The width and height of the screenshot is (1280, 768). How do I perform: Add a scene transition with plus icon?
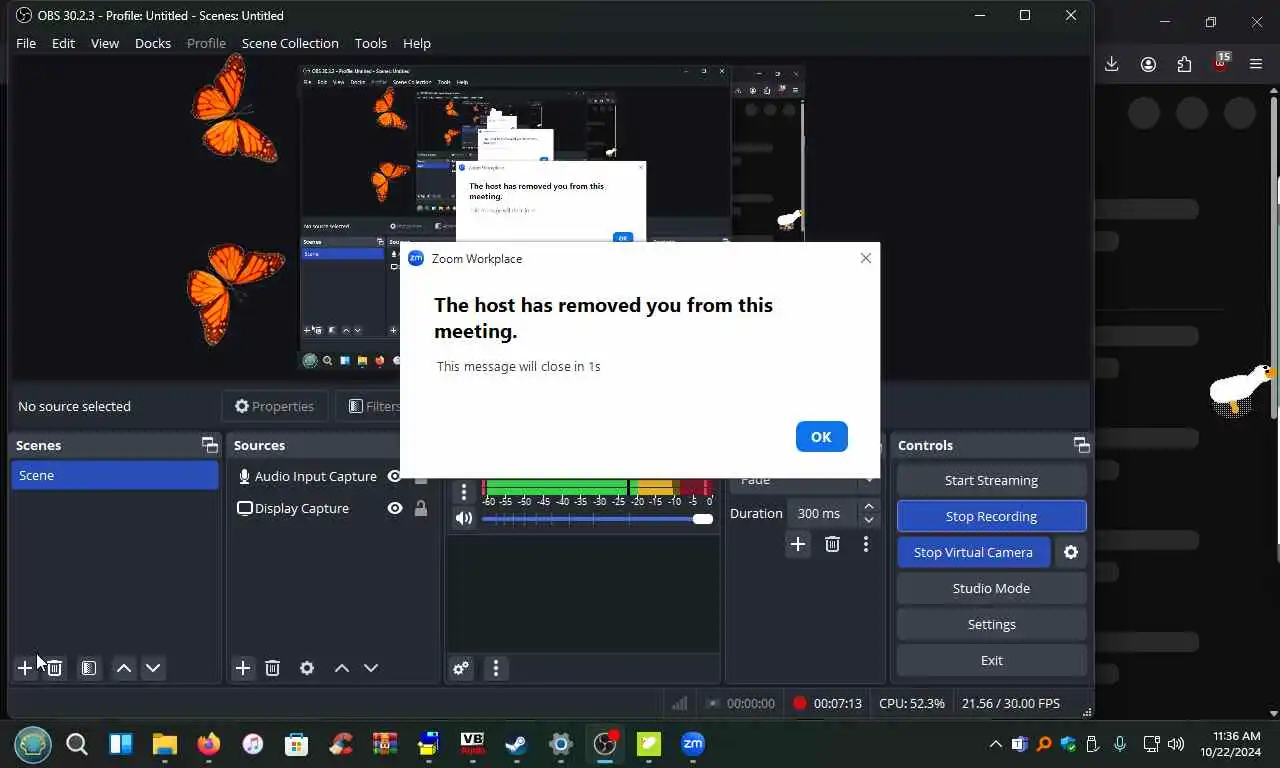point(798,544)
